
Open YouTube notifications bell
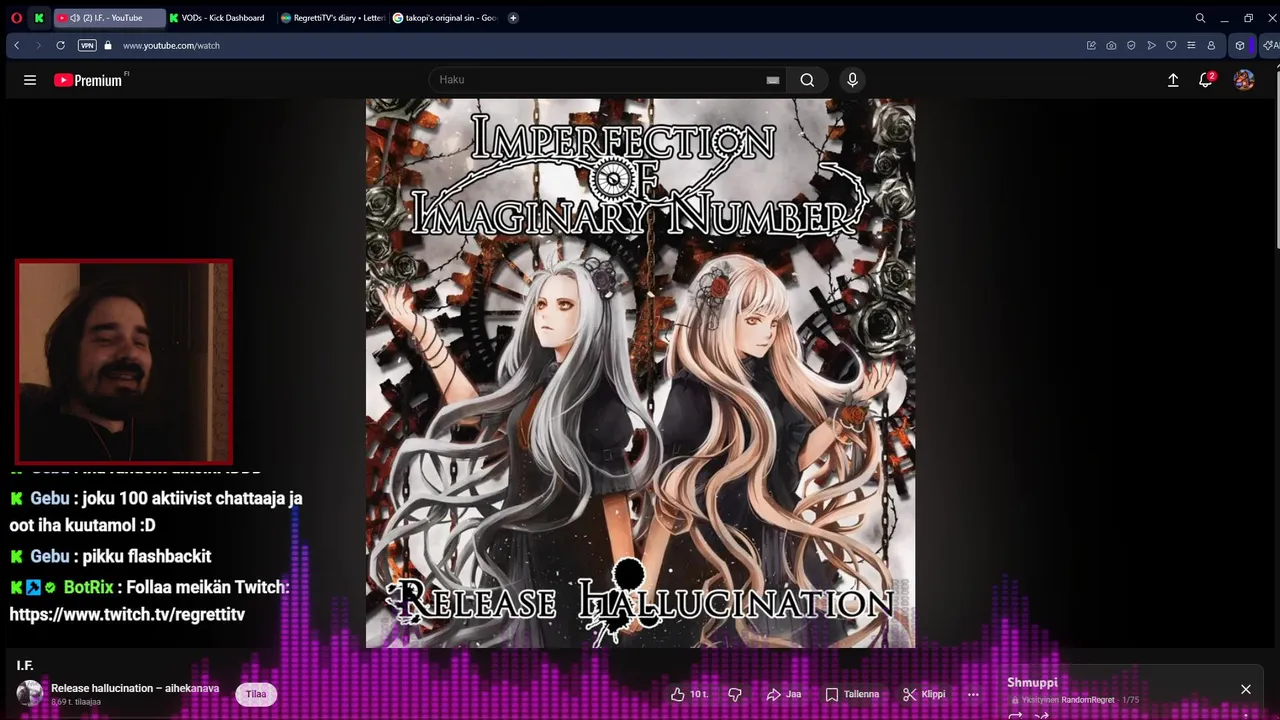pos(1206,80)
